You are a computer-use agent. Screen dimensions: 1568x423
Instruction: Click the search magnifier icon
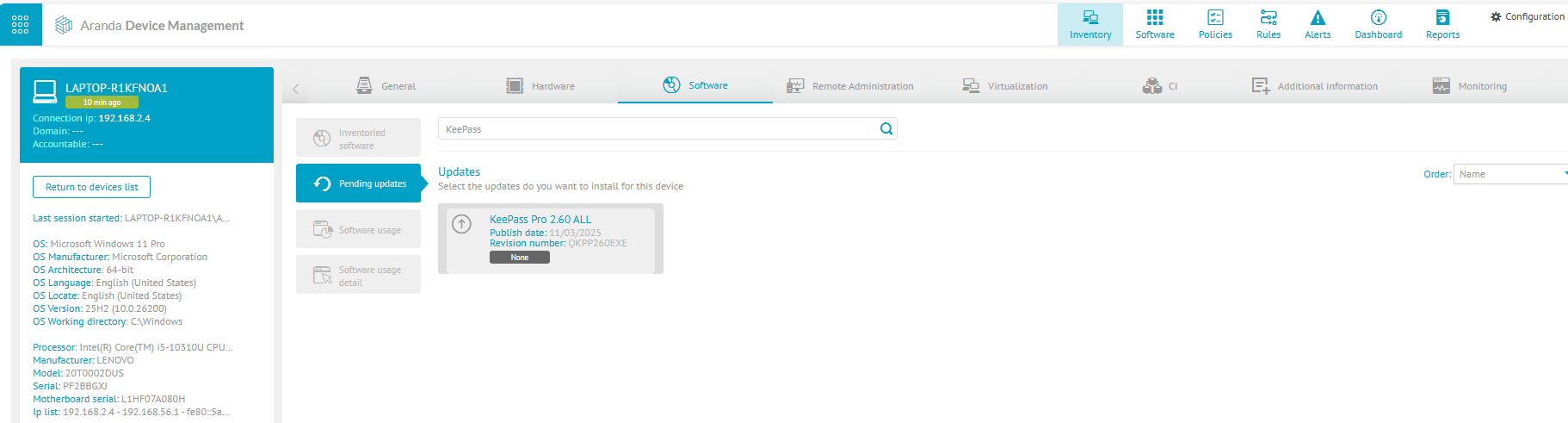(x=886, y=129)
